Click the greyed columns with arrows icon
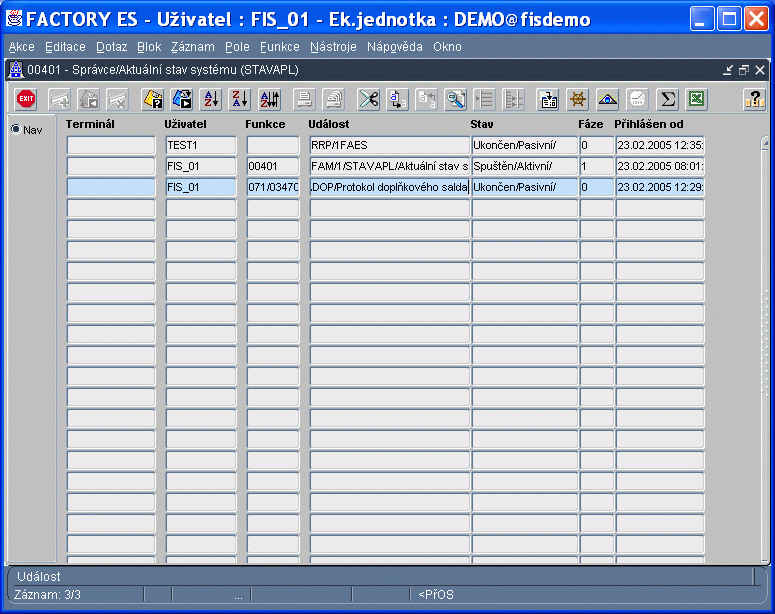The width and height of the screenshot is (775, 614). point(514,99)
